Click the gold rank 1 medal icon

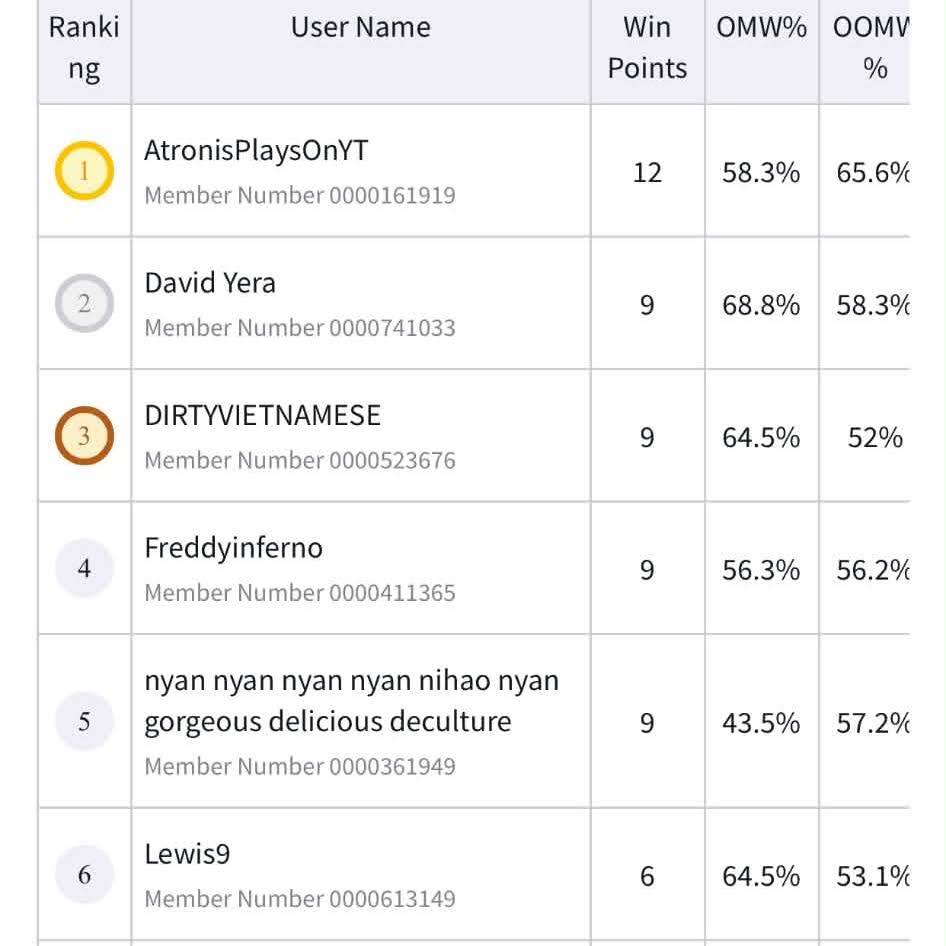coord(84,171)
